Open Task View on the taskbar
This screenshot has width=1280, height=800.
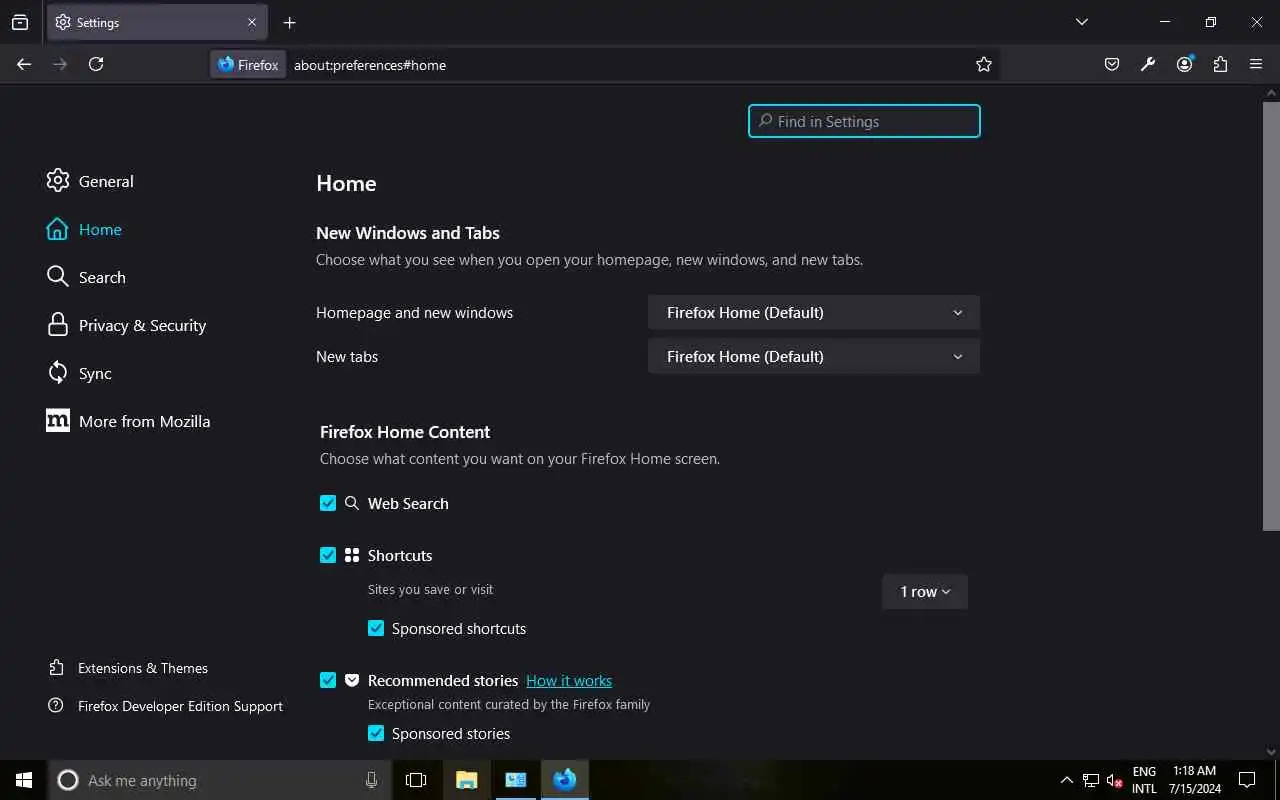[x=416, y=780]
